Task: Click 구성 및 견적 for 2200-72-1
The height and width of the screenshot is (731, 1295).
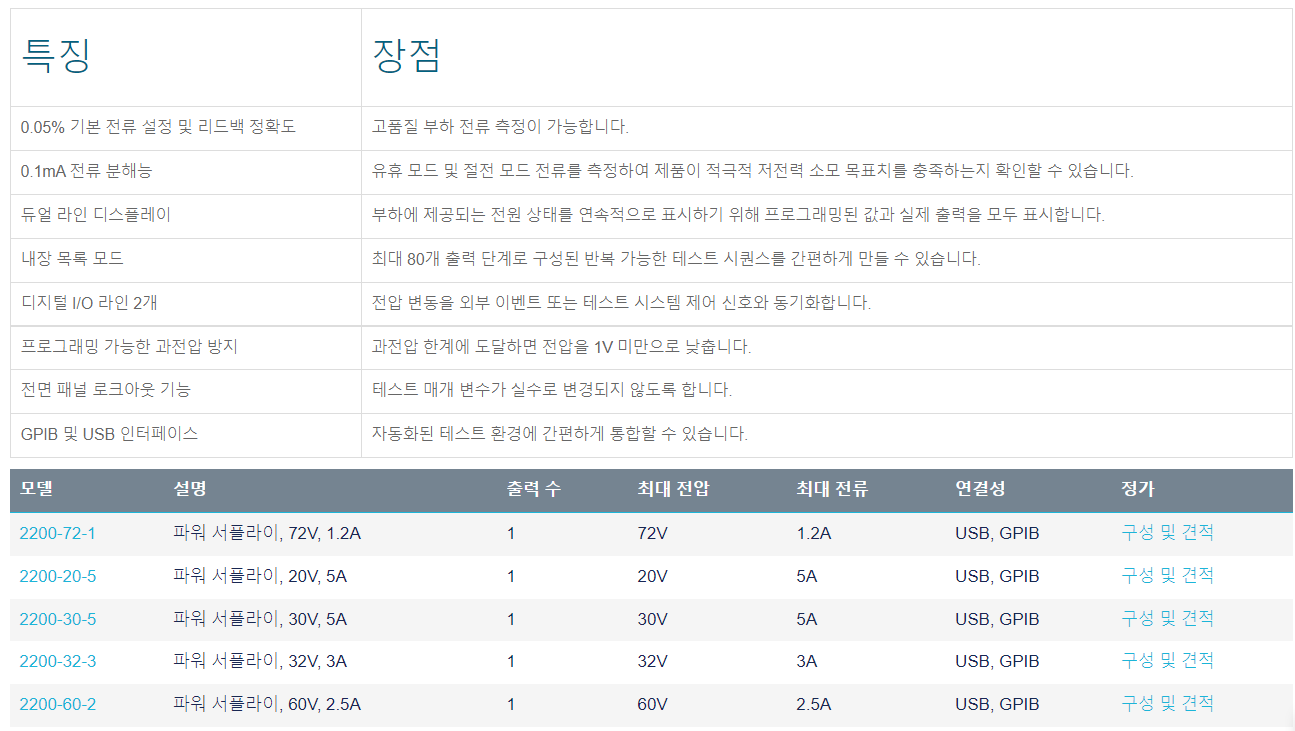Action: 1167,533
